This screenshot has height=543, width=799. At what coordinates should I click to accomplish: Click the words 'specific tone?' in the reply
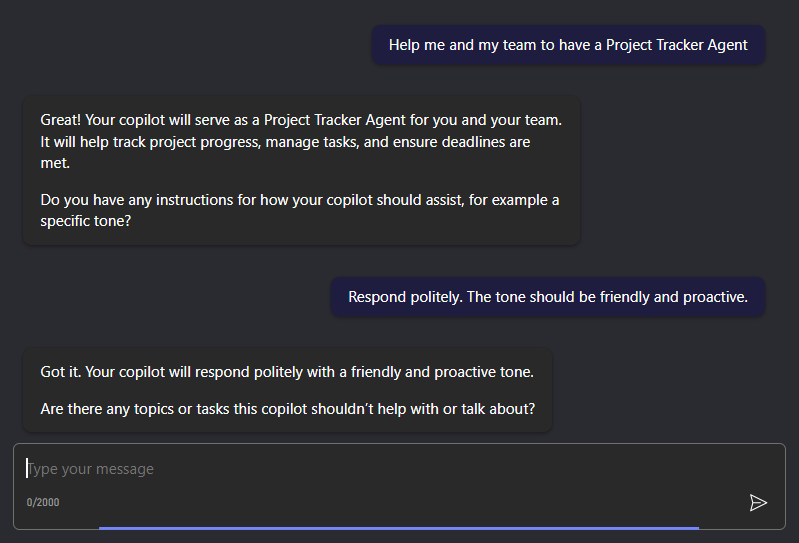pyautogui.click(x=86, y=221)
